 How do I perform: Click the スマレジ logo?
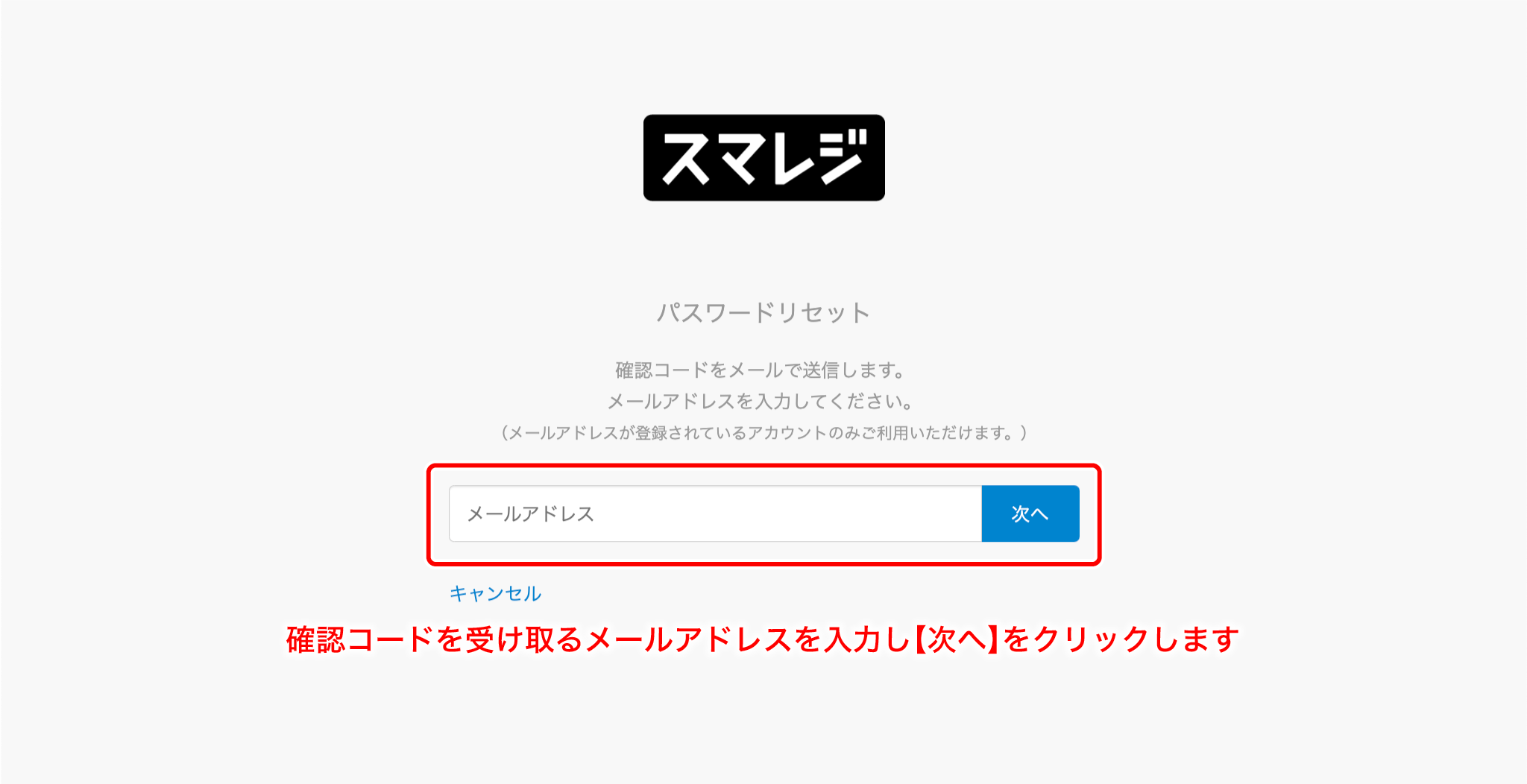click(763, 157)
